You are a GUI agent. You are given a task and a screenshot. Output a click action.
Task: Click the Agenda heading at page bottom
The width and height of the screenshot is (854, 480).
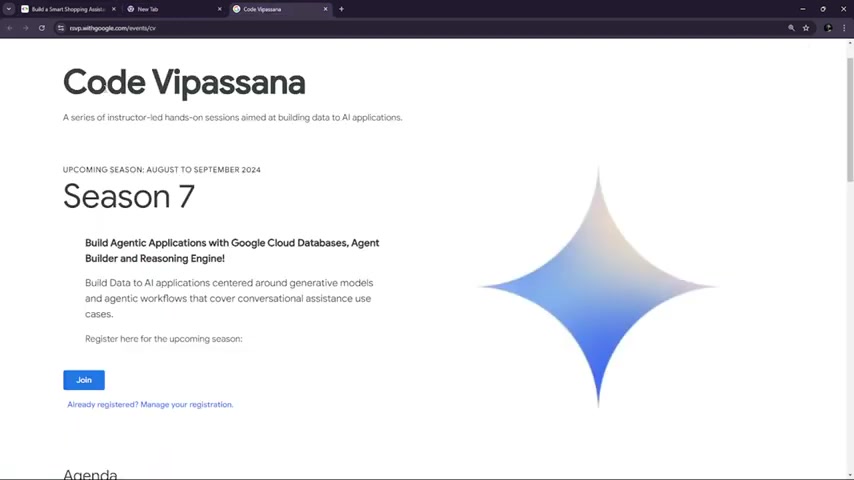coord(90,474)
